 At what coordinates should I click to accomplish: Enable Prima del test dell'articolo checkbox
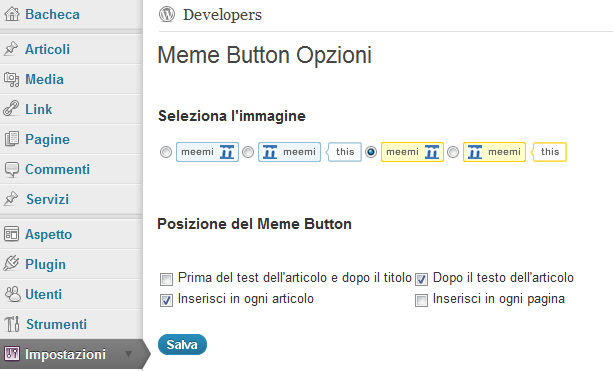tap(166, 279)
